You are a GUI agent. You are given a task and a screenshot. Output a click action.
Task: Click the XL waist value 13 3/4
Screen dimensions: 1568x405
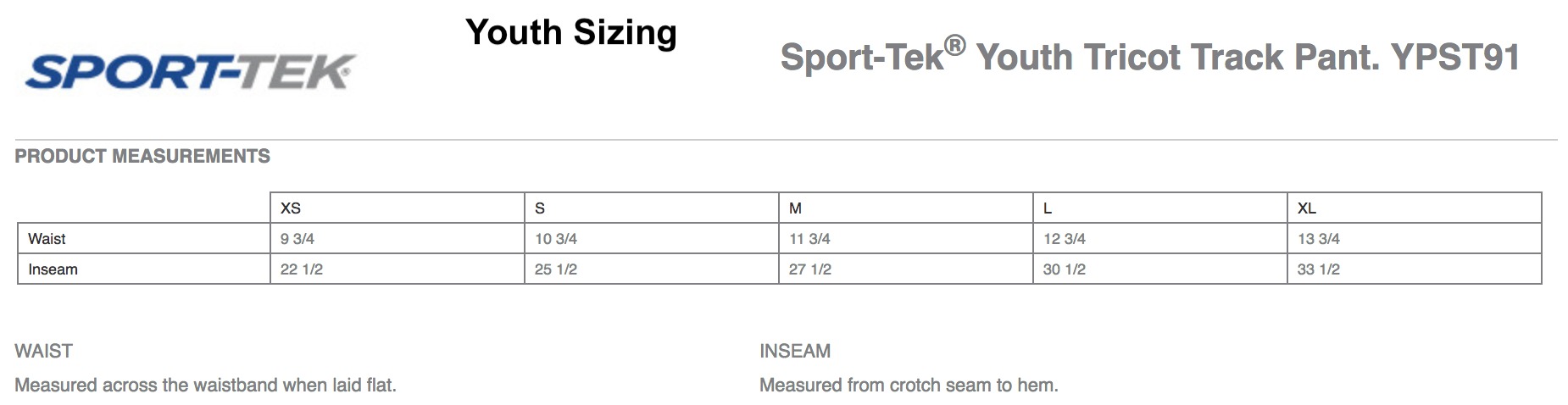click(1319, 239)
